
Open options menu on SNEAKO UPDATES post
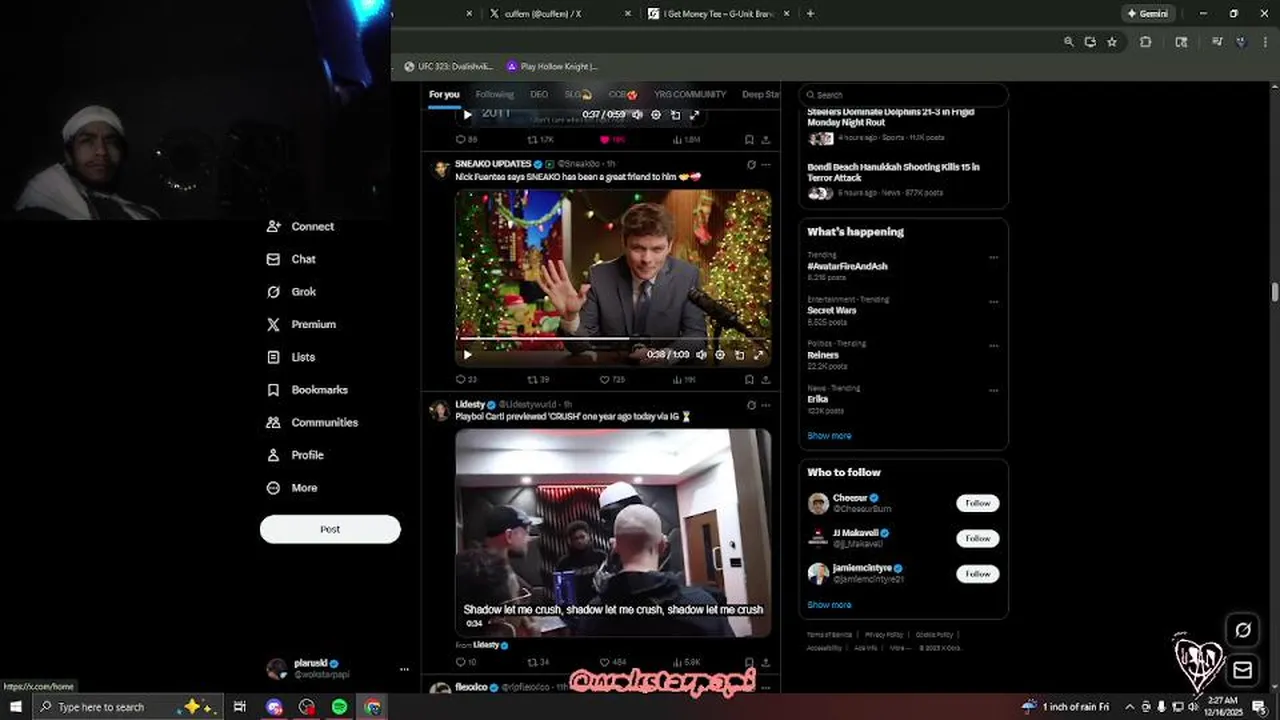point(766,165)
